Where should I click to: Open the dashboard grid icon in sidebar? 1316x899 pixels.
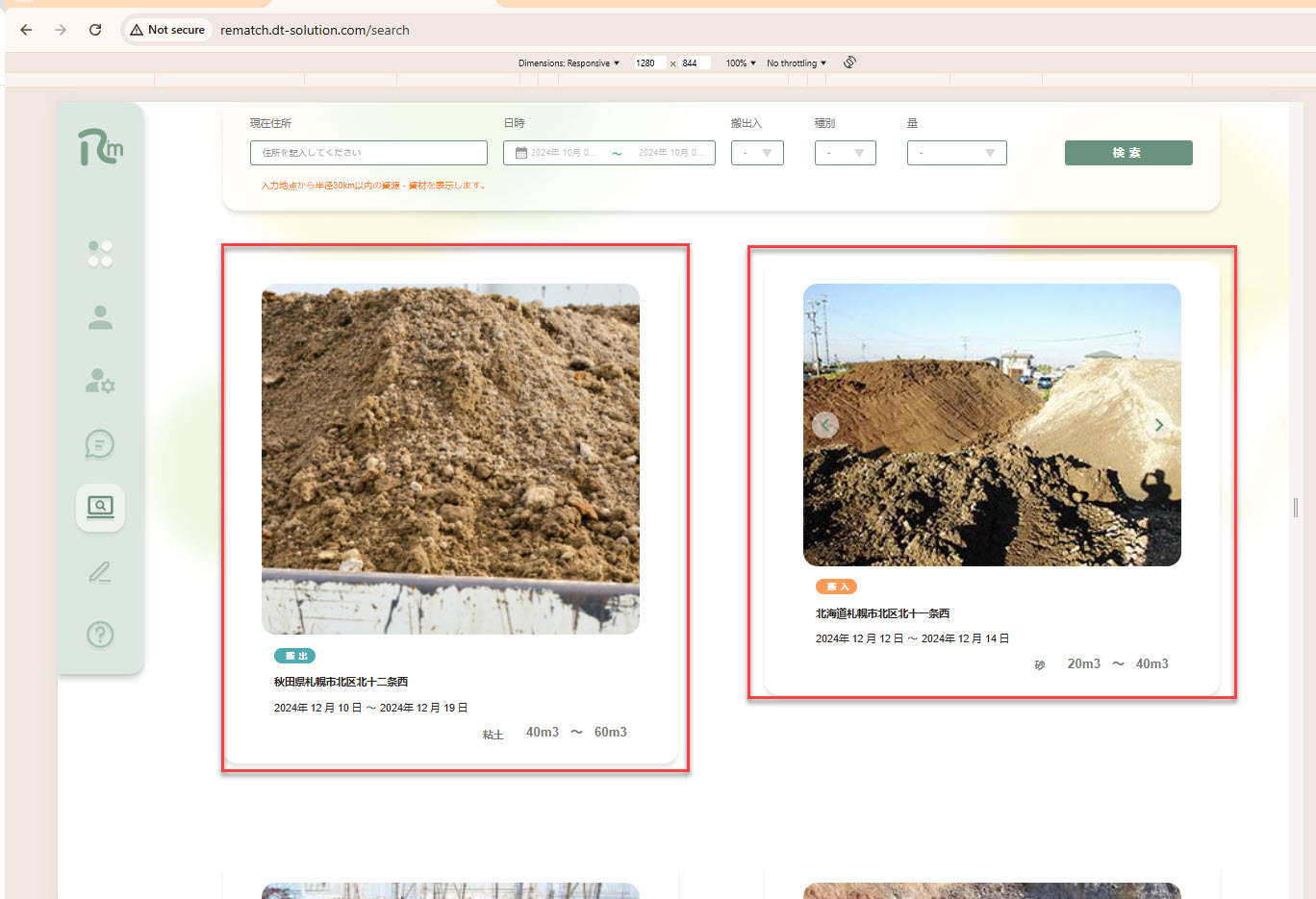point(100,254)
